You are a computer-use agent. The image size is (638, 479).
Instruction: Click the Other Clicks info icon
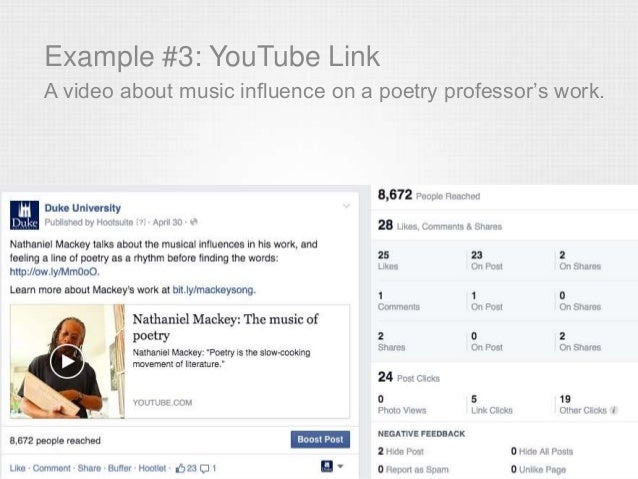click(614, 410)
